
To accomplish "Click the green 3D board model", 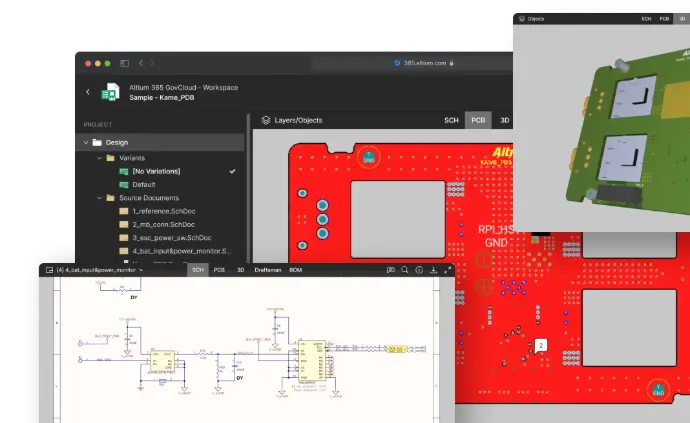I will point(629,132).
